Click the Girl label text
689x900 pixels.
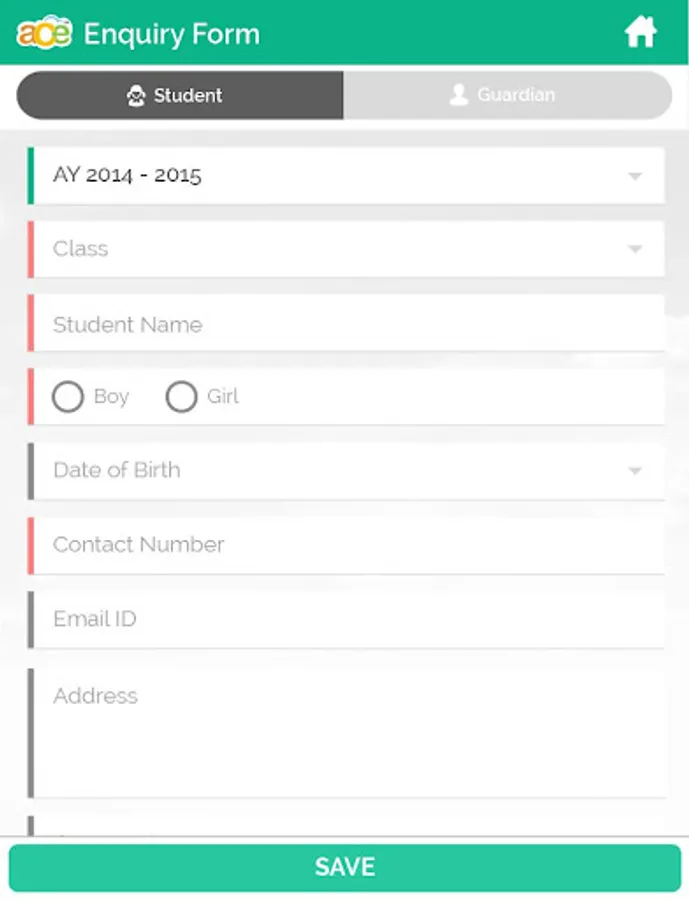pyautogui.click(x=223, y=396)
